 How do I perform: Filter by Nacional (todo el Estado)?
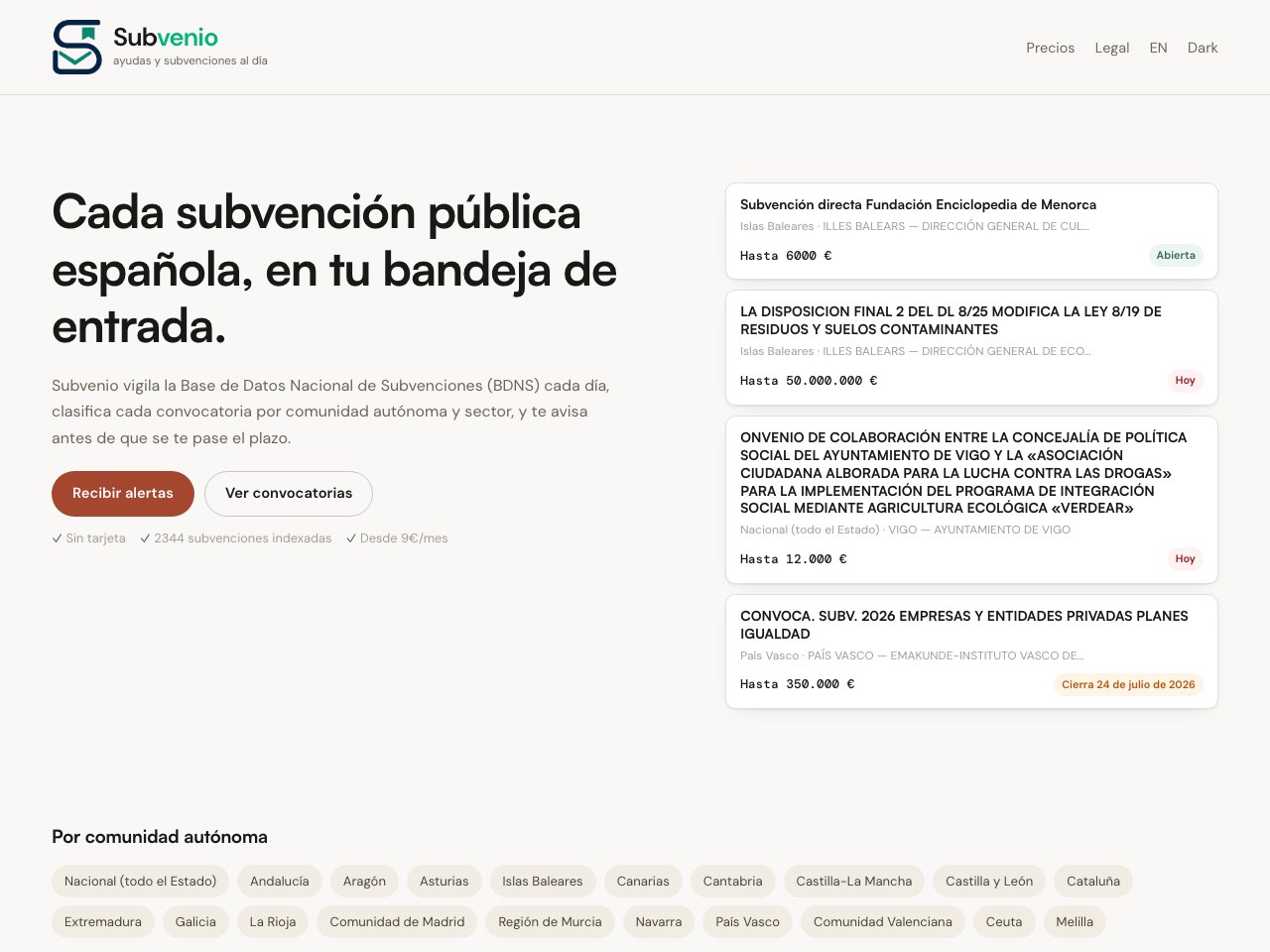pyautogui.click(x=141, y=882)
